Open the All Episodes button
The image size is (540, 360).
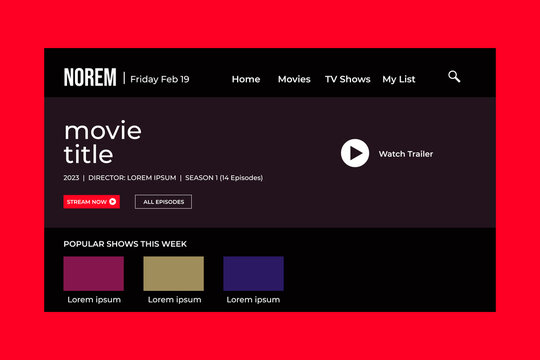pyautogui.click(x=163, y=202)
